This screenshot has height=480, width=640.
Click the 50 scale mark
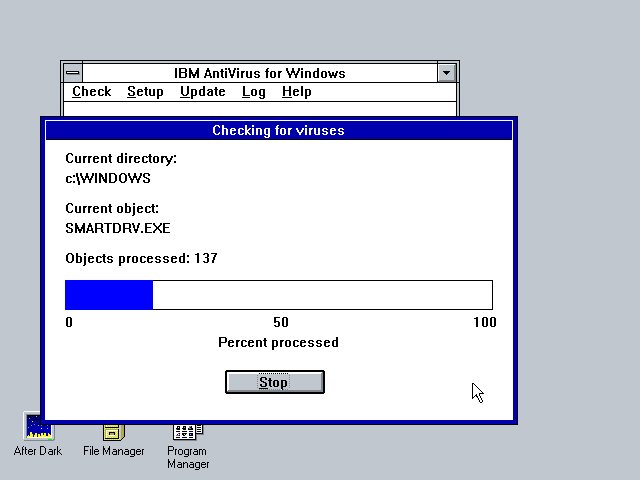281,322
